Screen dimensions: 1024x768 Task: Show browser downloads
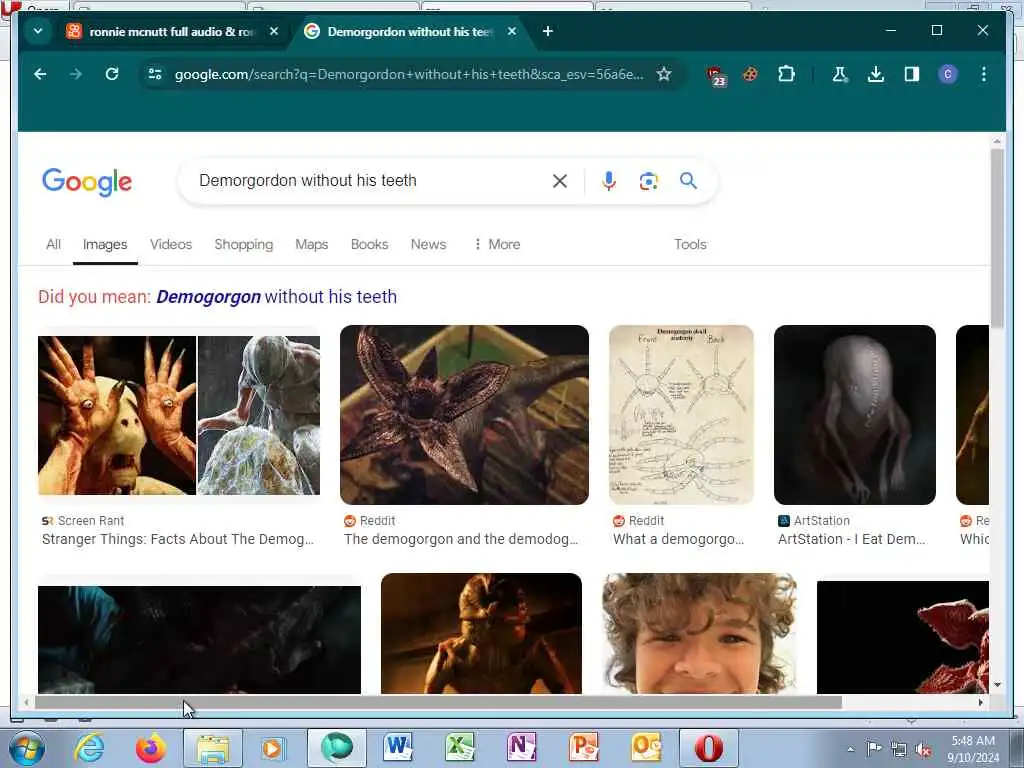[876, 74]
